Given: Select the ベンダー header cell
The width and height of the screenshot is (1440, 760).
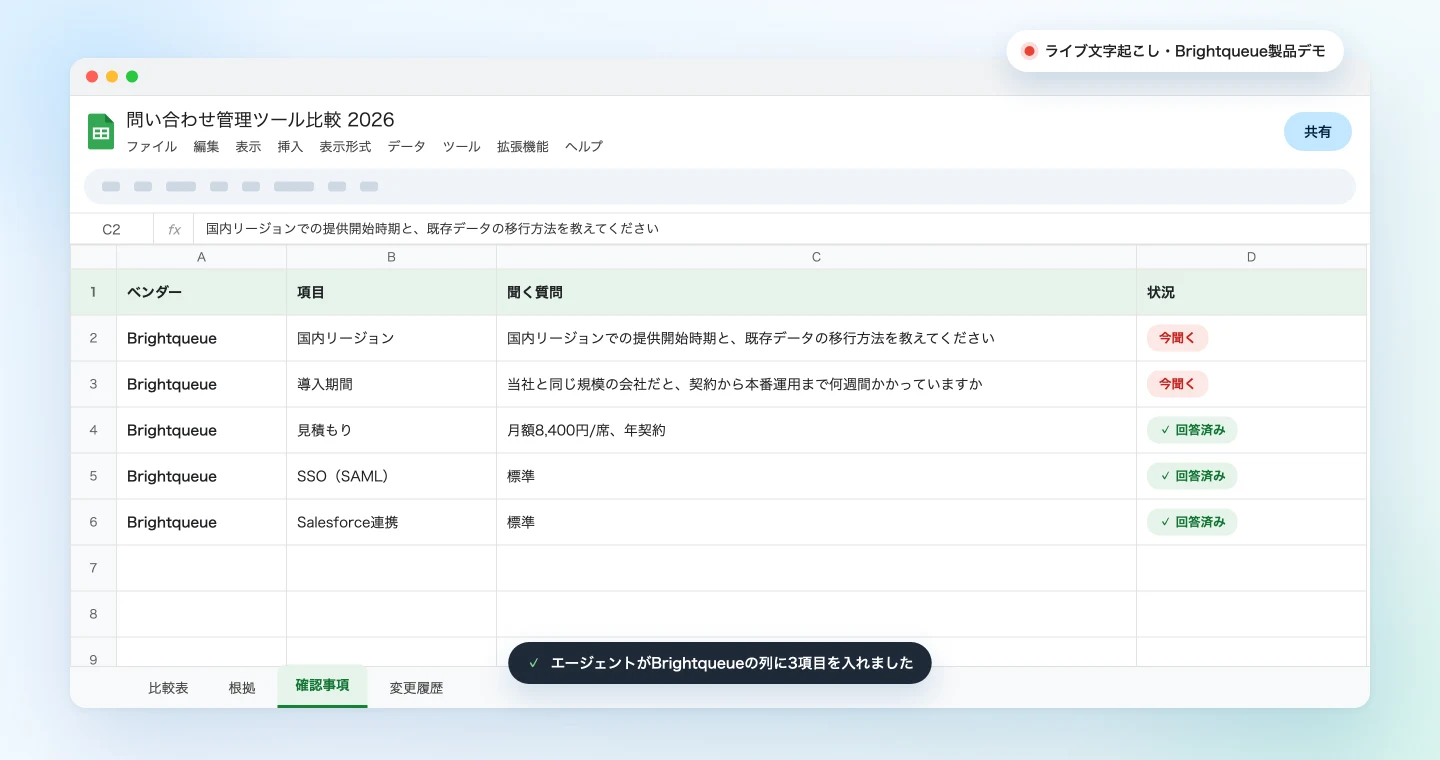Looking at the screenshot, I should click(201, 293).
